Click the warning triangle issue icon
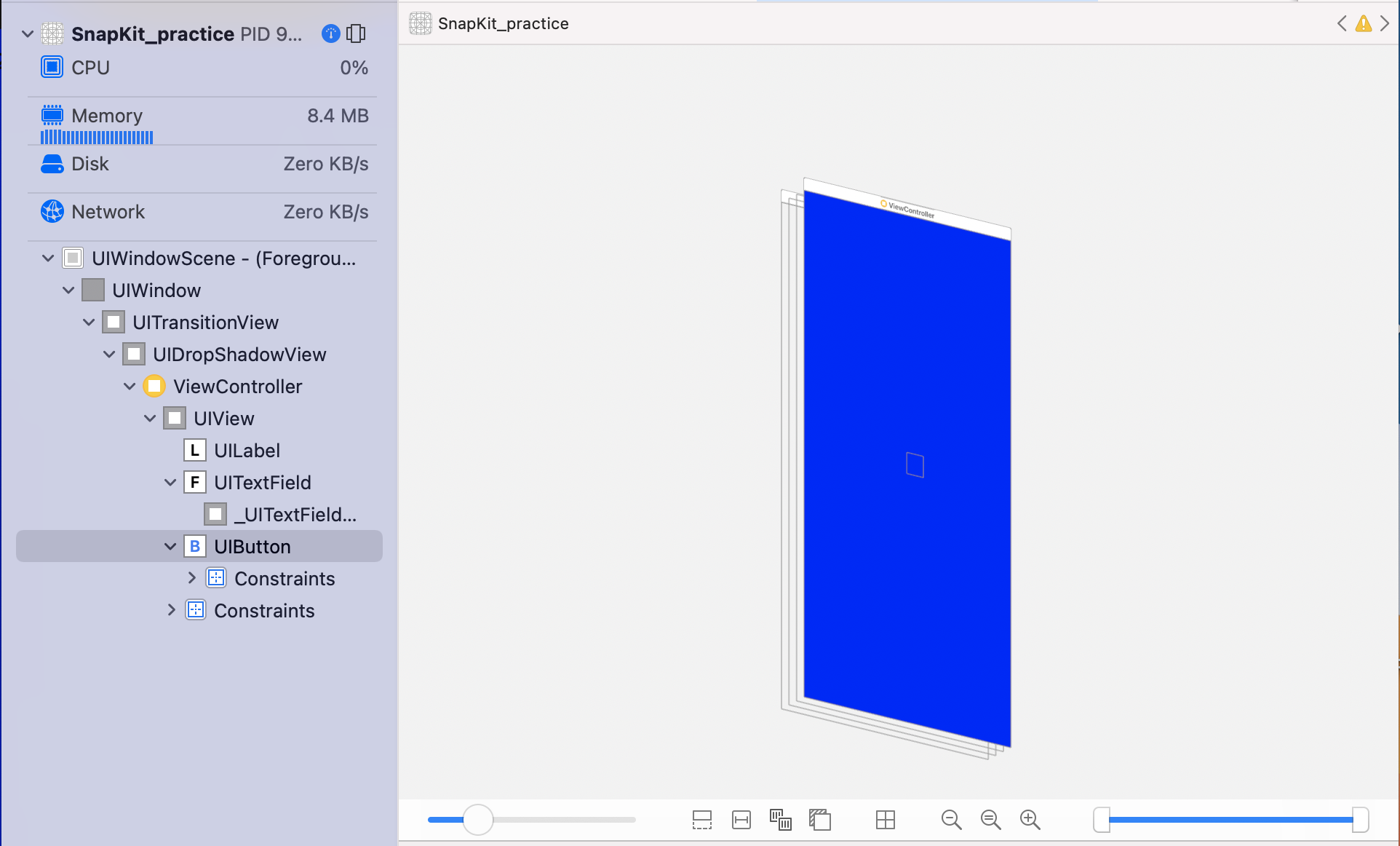Viewport: 1400px width, 846px height. coord(1364,24)
